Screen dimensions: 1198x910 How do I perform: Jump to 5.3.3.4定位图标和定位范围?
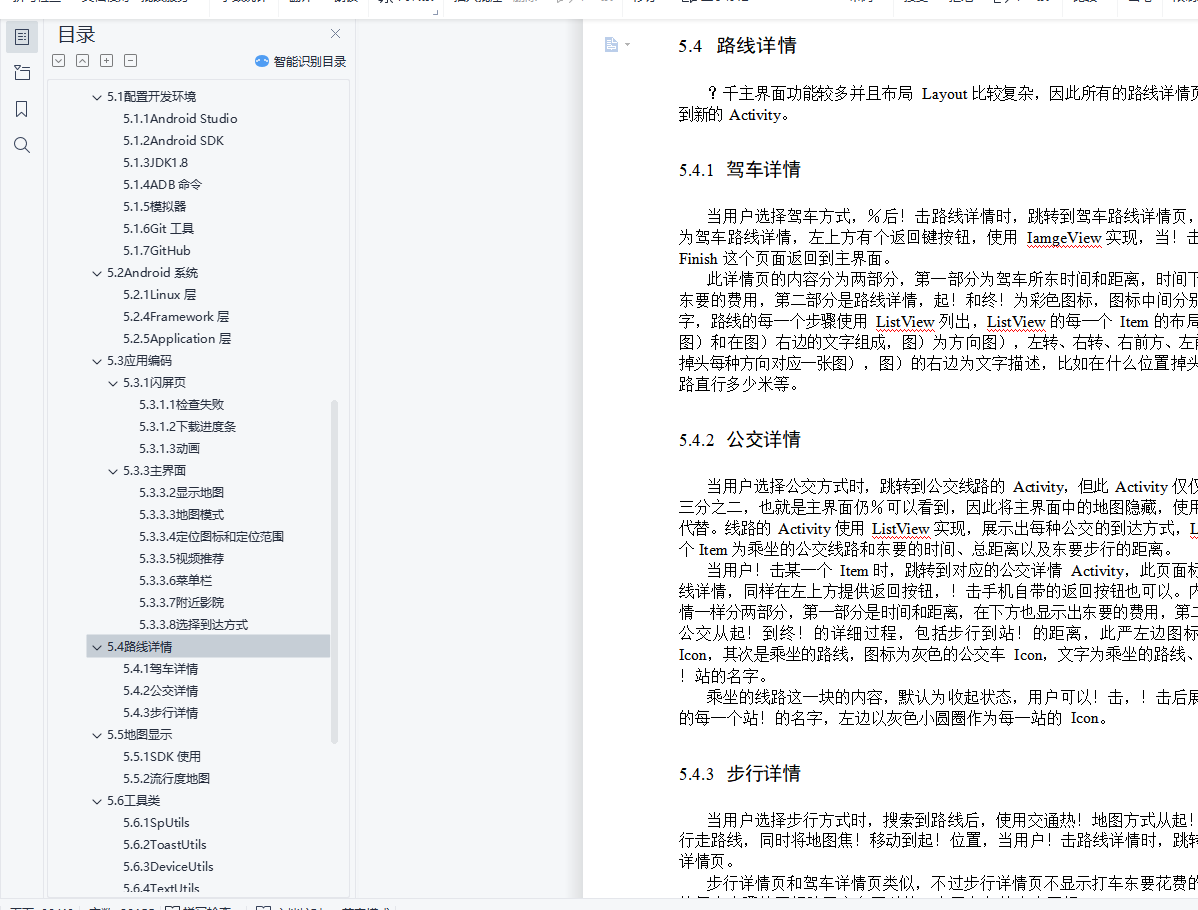click(211, 536)
